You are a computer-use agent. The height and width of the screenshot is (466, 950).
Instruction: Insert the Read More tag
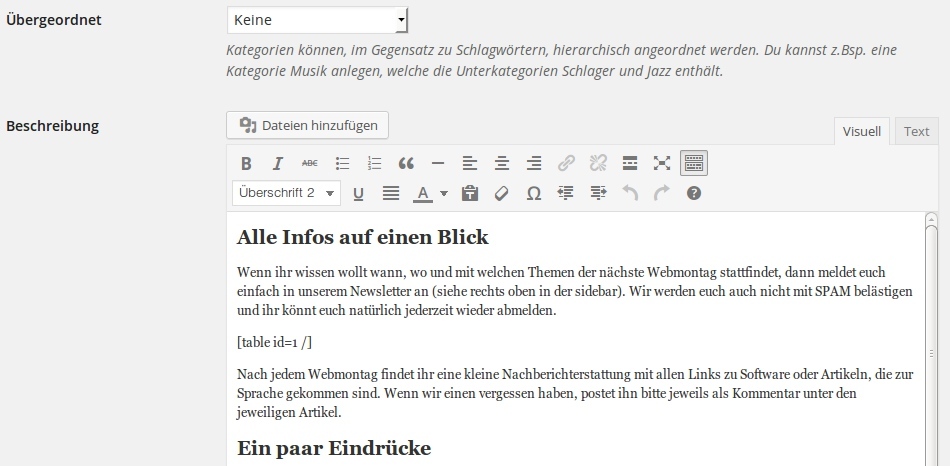tap(630, 163)
